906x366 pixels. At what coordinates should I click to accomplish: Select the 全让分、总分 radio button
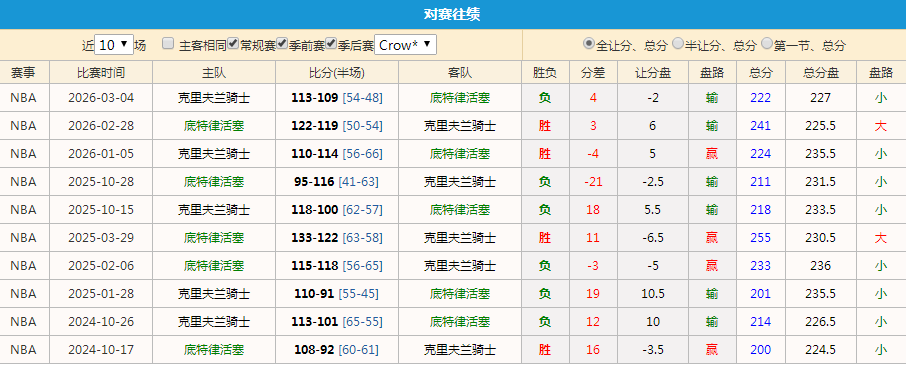589,43
